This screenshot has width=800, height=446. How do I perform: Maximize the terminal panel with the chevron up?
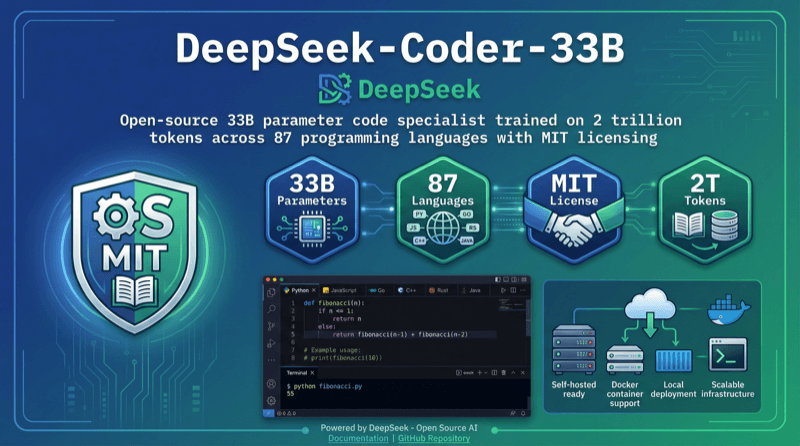[513, 373]
